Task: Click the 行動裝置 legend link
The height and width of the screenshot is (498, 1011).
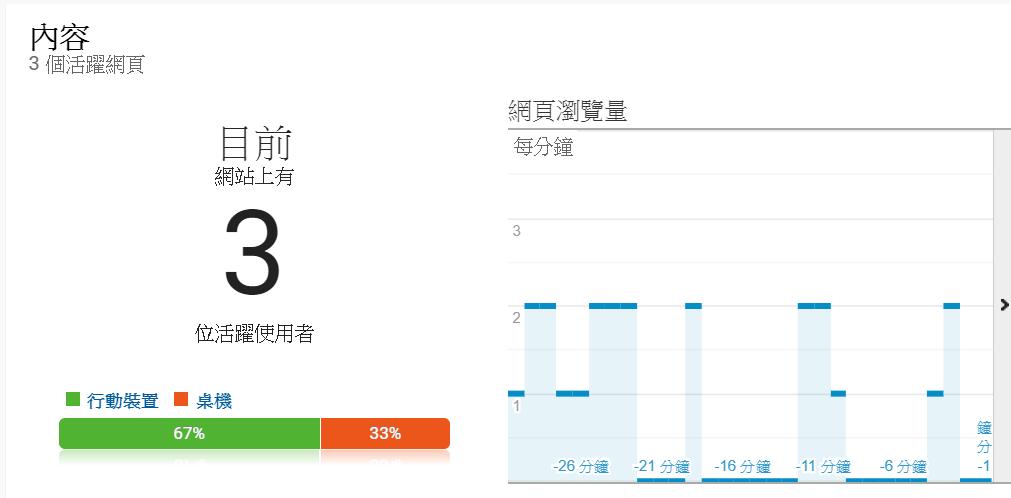Action: (123, 401)
